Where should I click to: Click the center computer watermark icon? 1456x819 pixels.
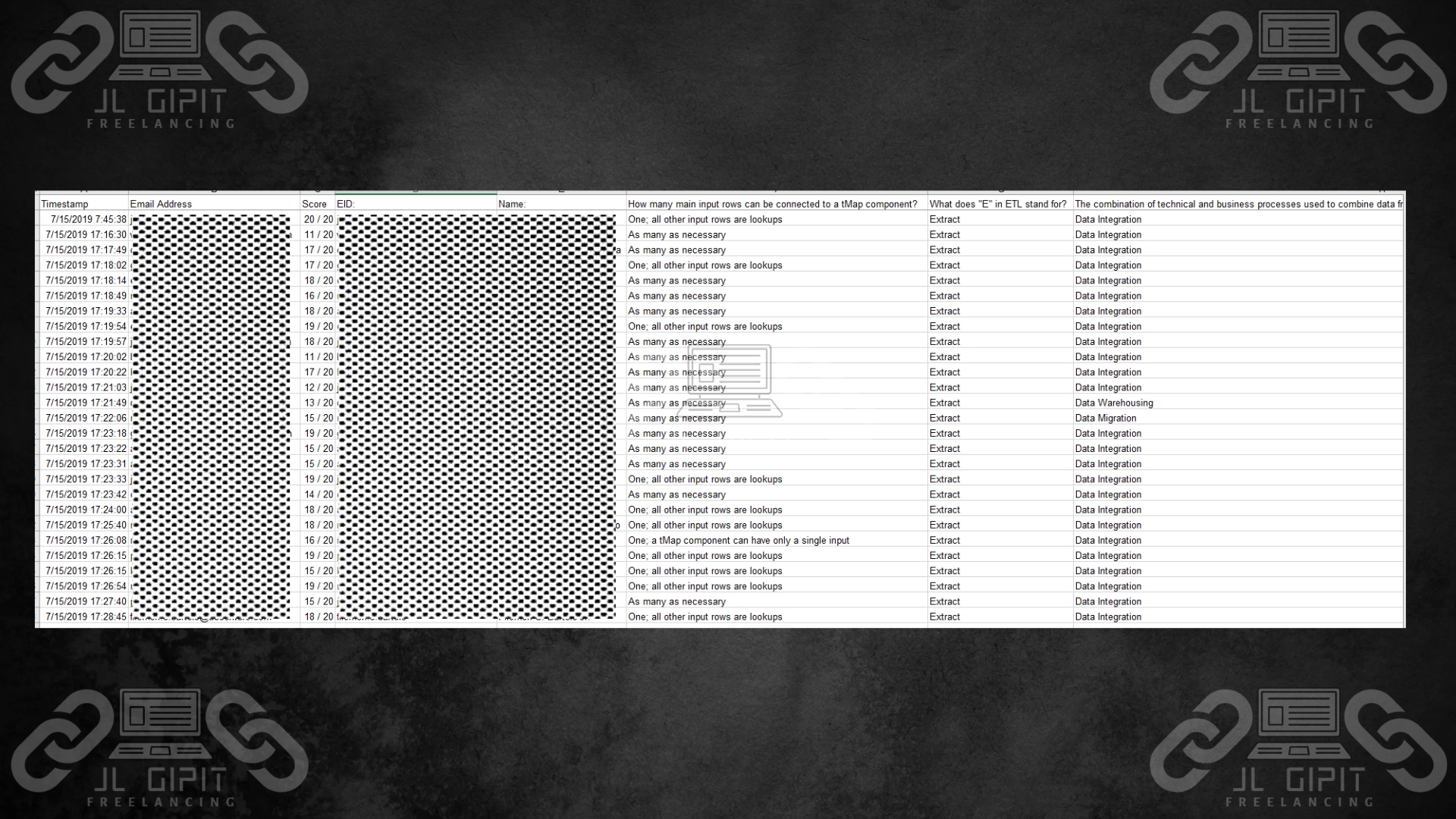pyautogui.click(x=730, y=381)
